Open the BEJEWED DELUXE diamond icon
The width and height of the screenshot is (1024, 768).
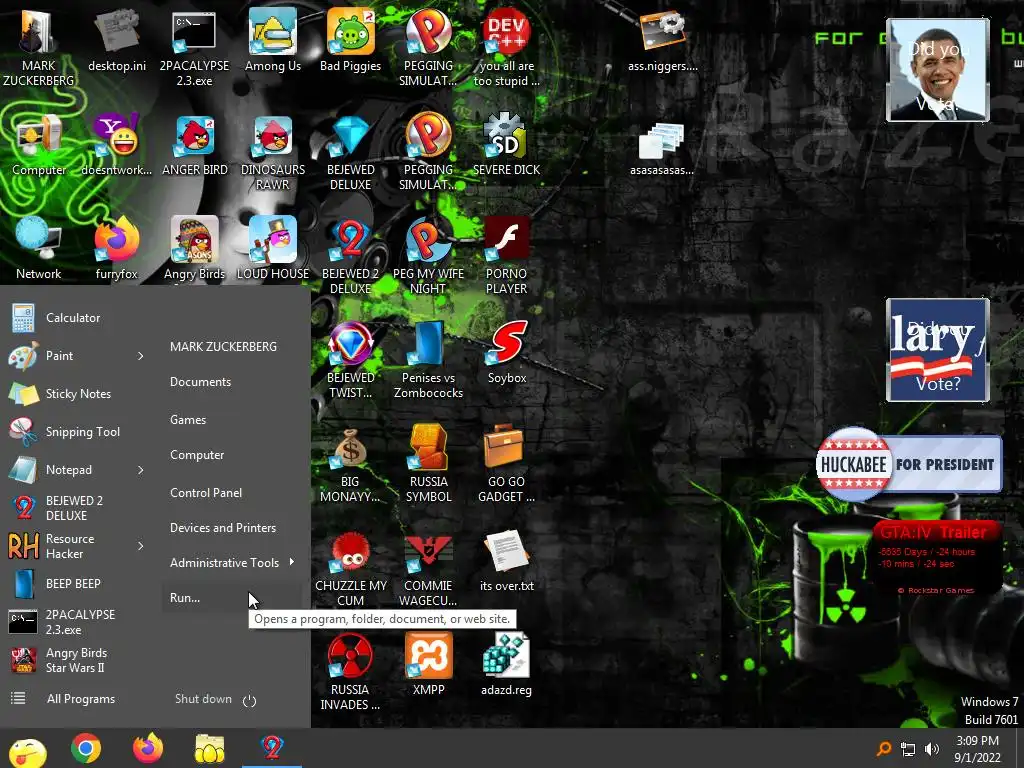[351, 152]
